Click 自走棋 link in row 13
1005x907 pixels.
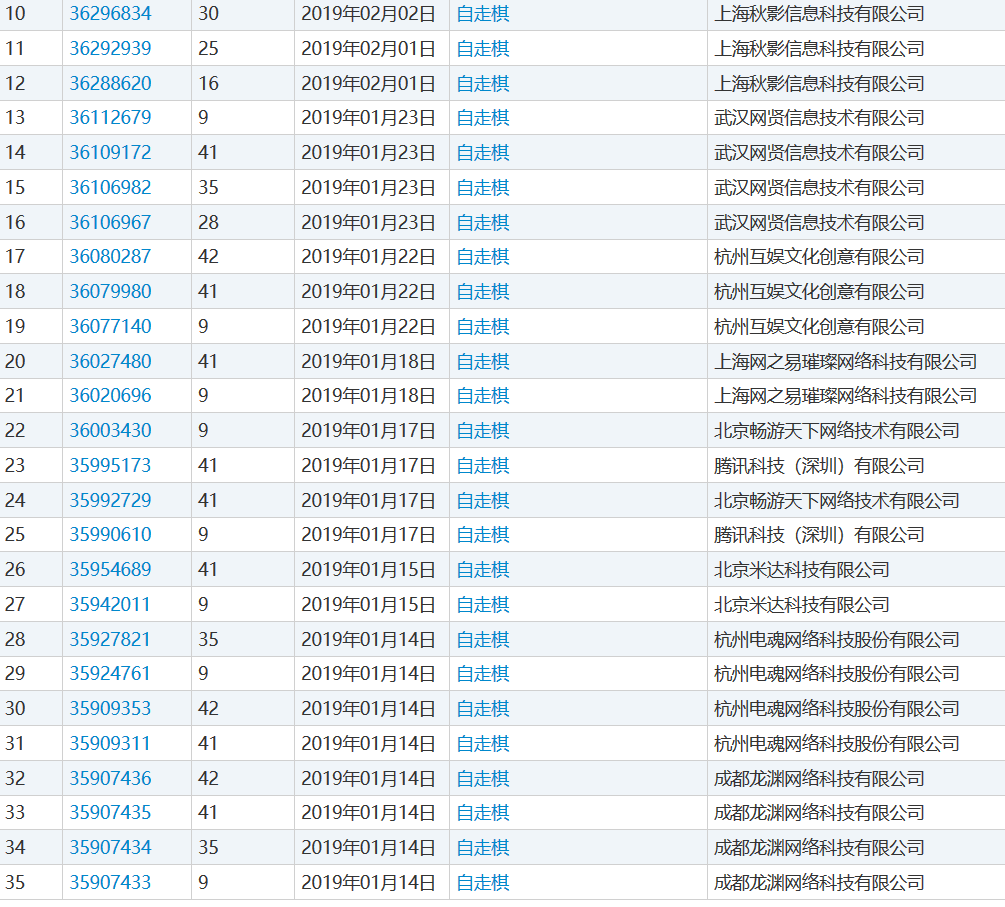[483, 117]
